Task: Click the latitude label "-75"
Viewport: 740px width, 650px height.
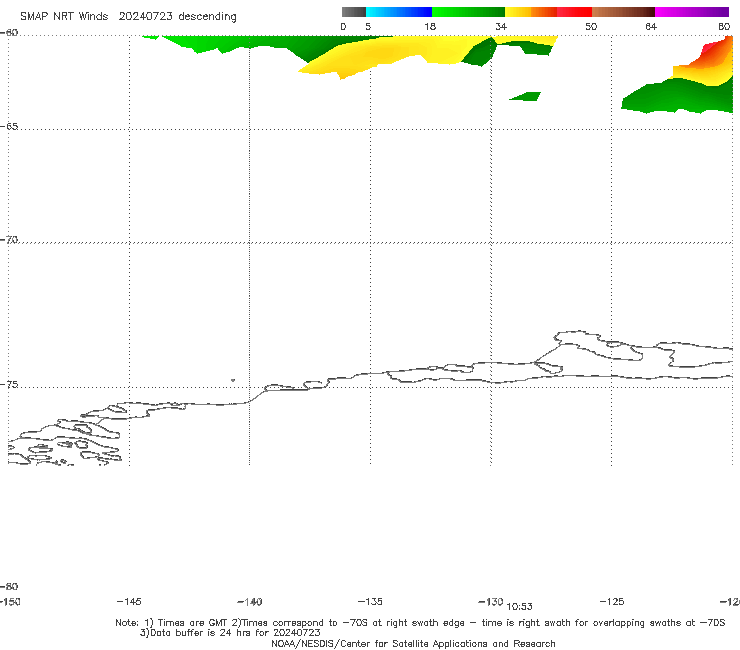Action: tap(9, 385)
